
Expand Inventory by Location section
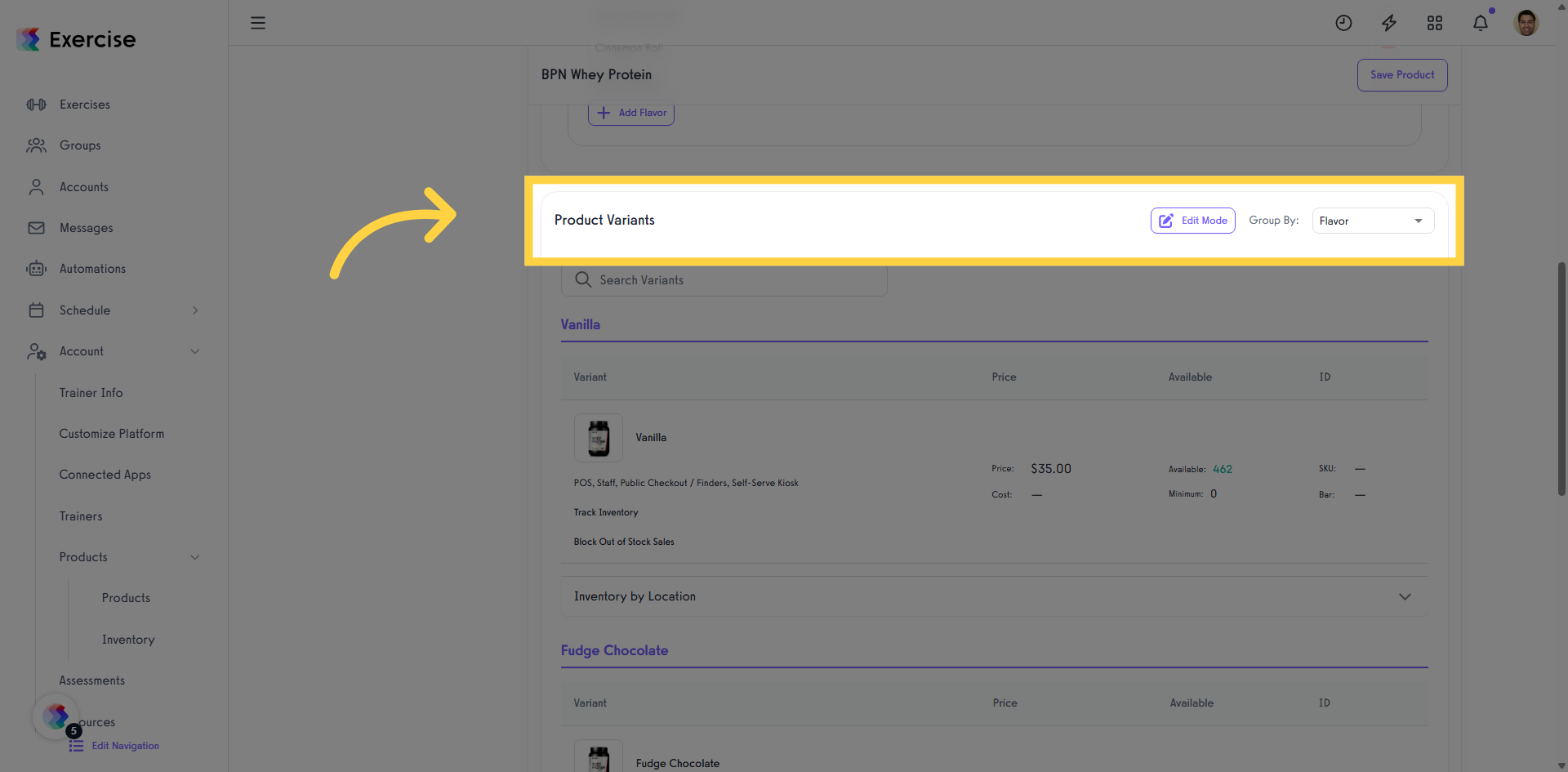click(994, 596)
